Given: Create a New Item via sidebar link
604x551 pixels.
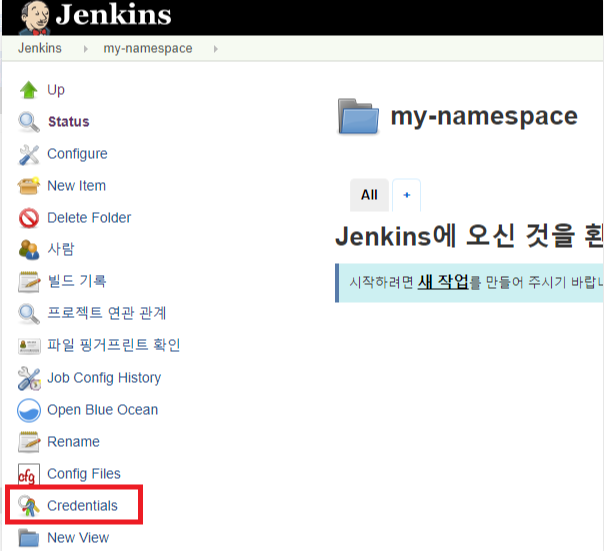Looking at the screenshot, I should pos(76,186).
